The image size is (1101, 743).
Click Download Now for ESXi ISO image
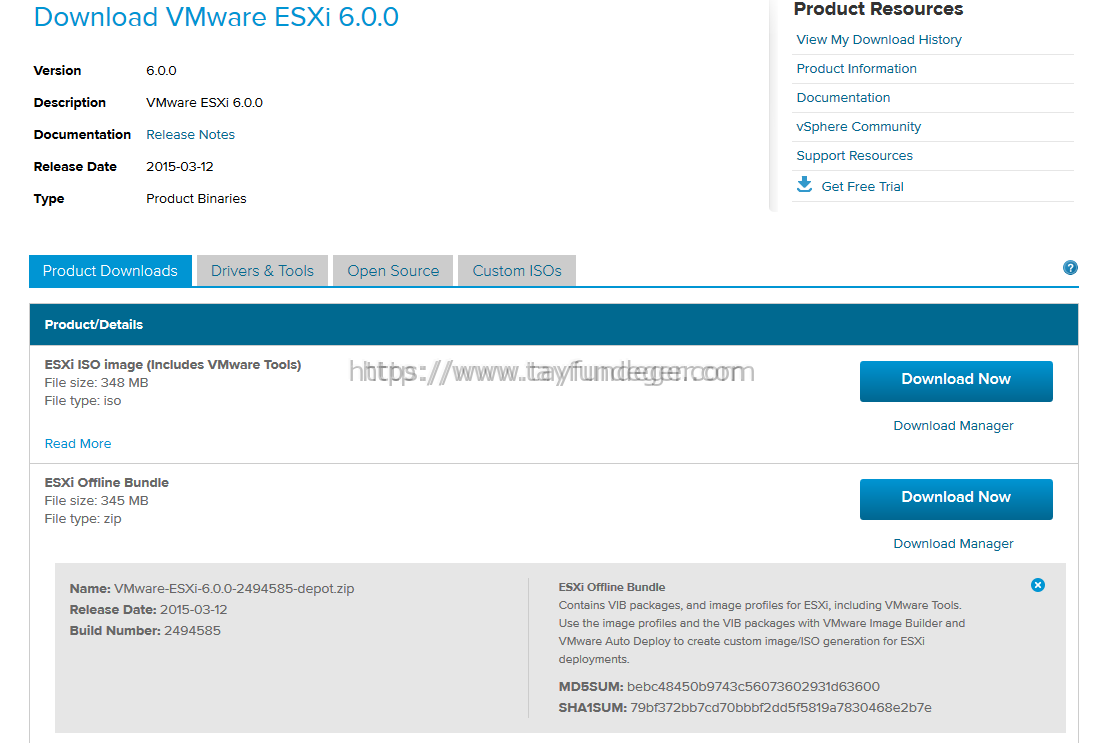(x=956, y=381)
